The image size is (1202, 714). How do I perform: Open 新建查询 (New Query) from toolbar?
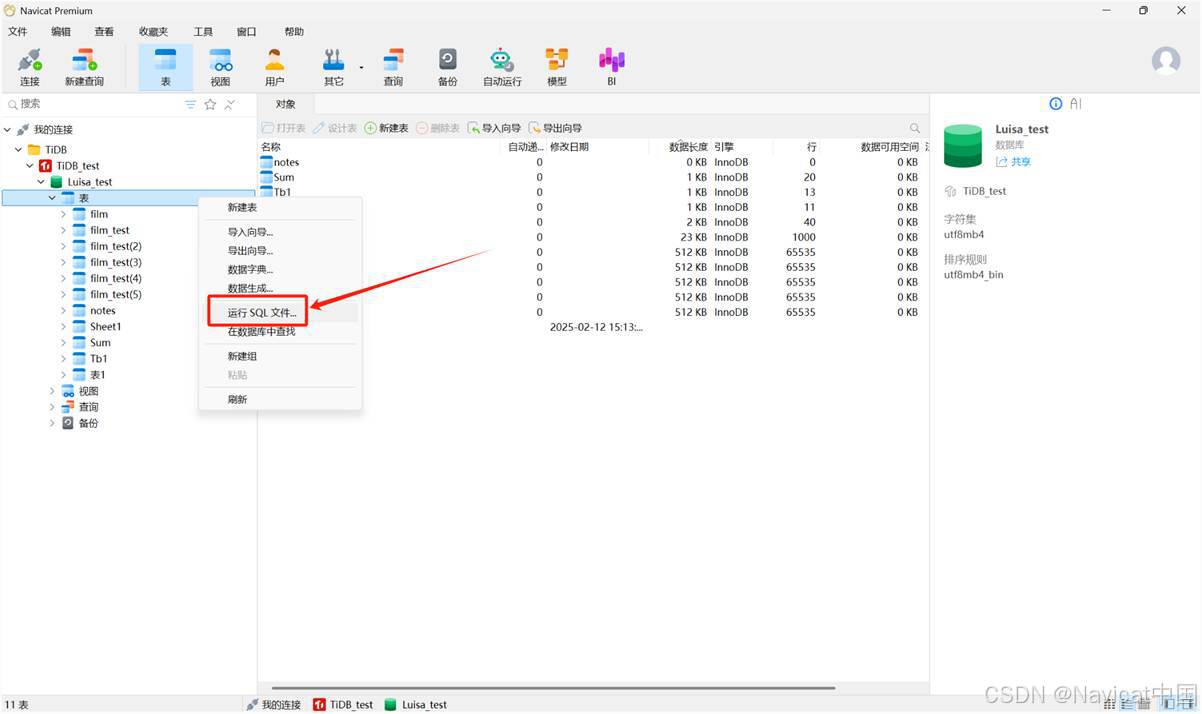click(84, 67)
